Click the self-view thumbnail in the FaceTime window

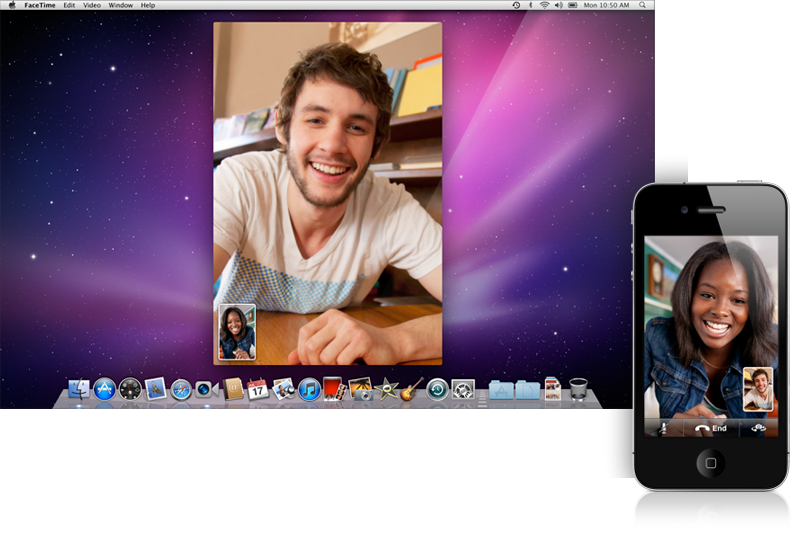point(237,332)
